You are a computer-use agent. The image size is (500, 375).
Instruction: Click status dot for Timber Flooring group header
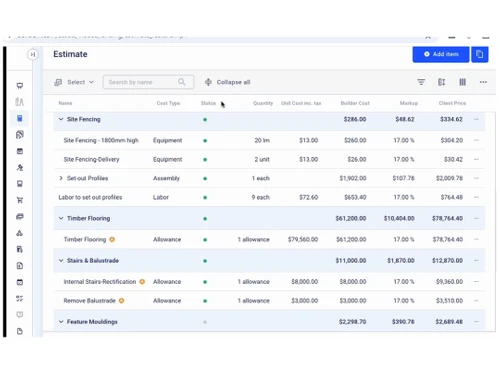click(205, 219)
